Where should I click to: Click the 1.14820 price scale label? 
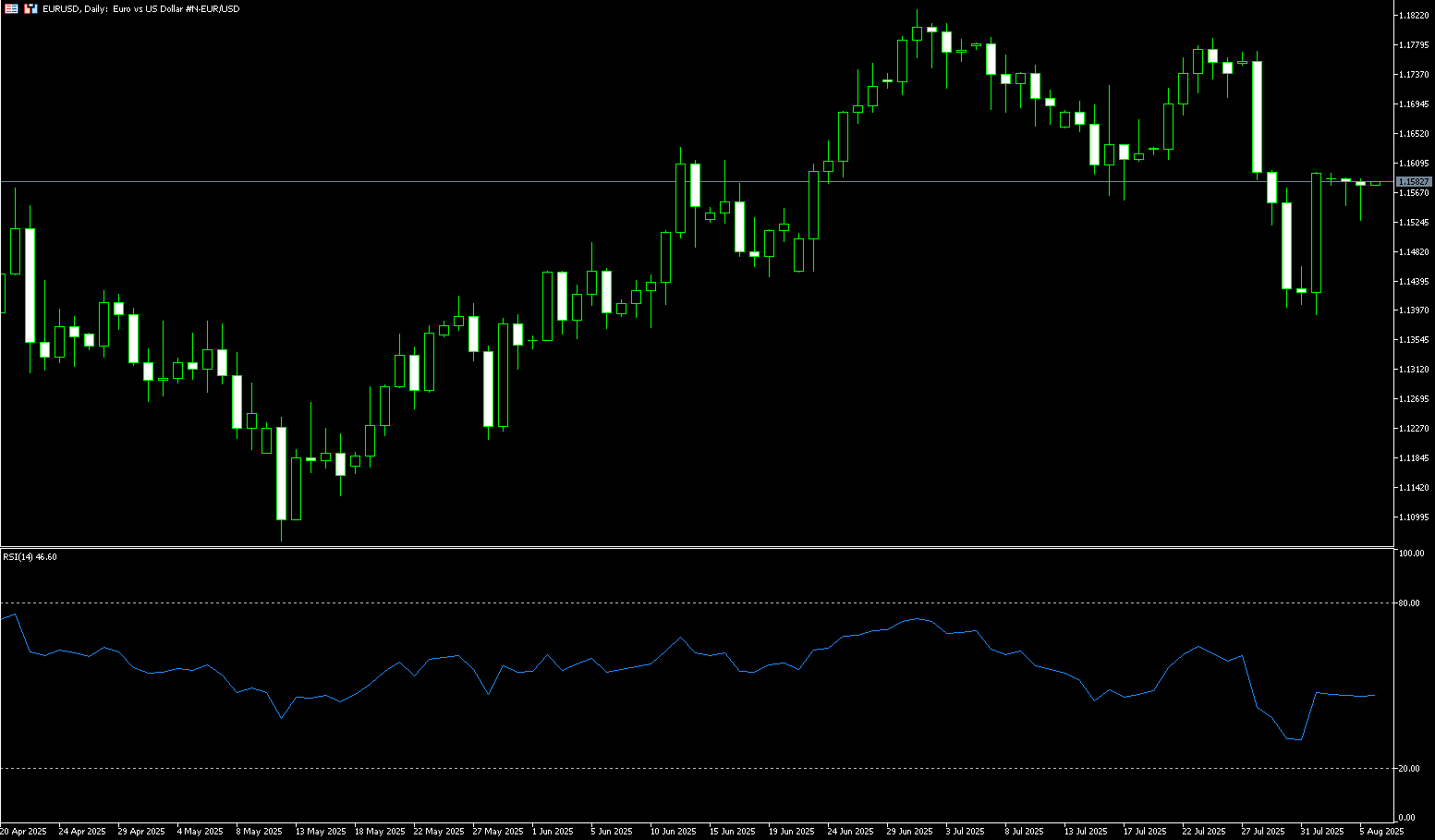1415,252
